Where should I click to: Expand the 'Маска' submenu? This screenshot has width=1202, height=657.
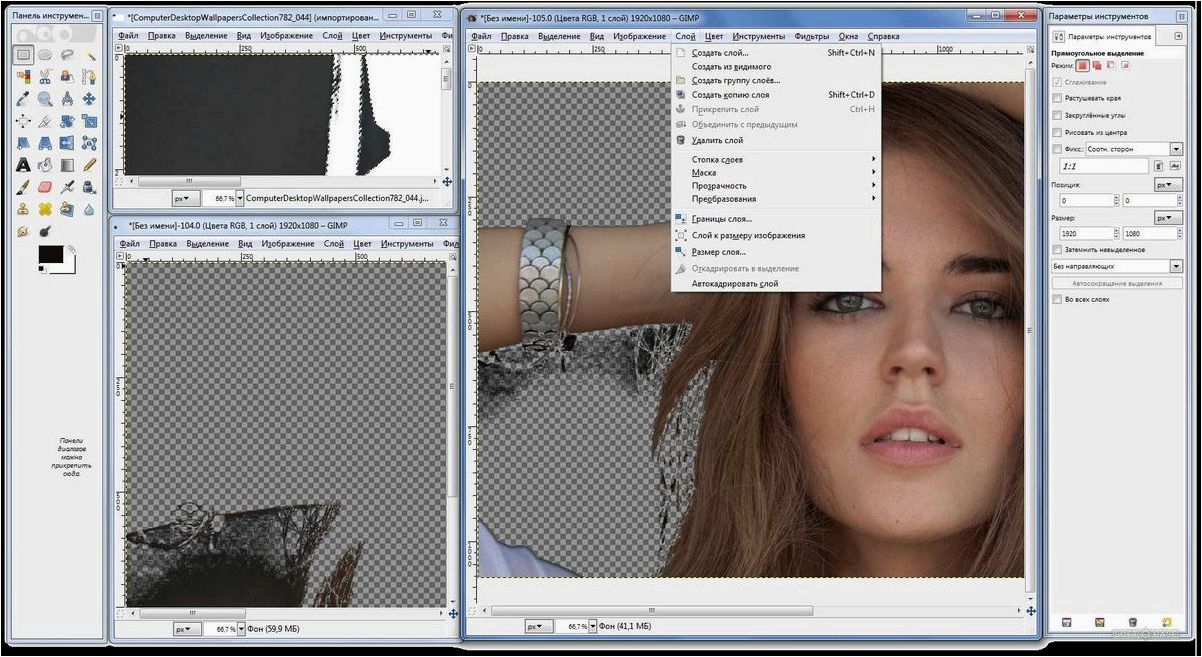[x=777, y=172]
